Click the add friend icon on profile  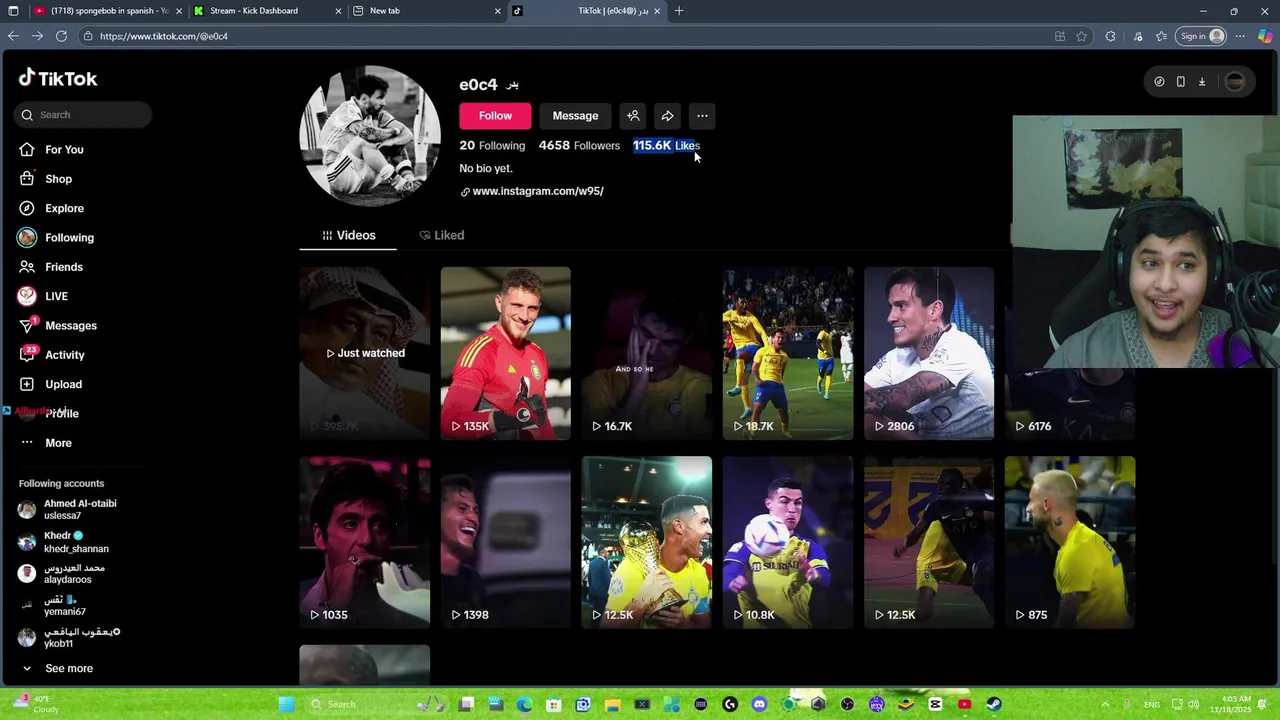[x=633, y=116]
